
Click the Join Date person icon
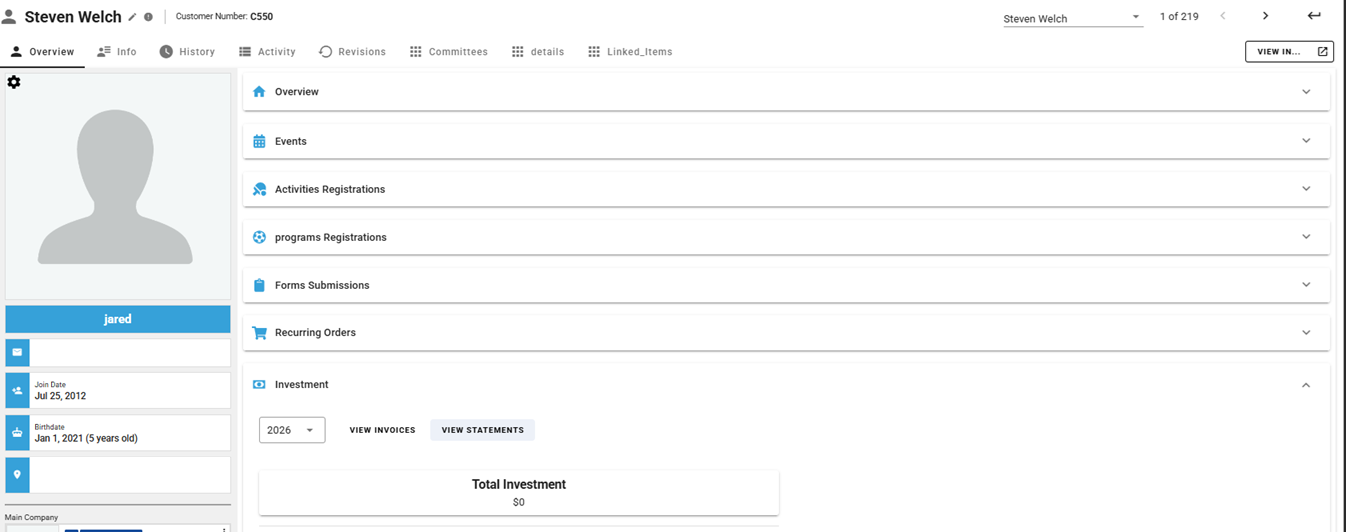tap(17, 390)
